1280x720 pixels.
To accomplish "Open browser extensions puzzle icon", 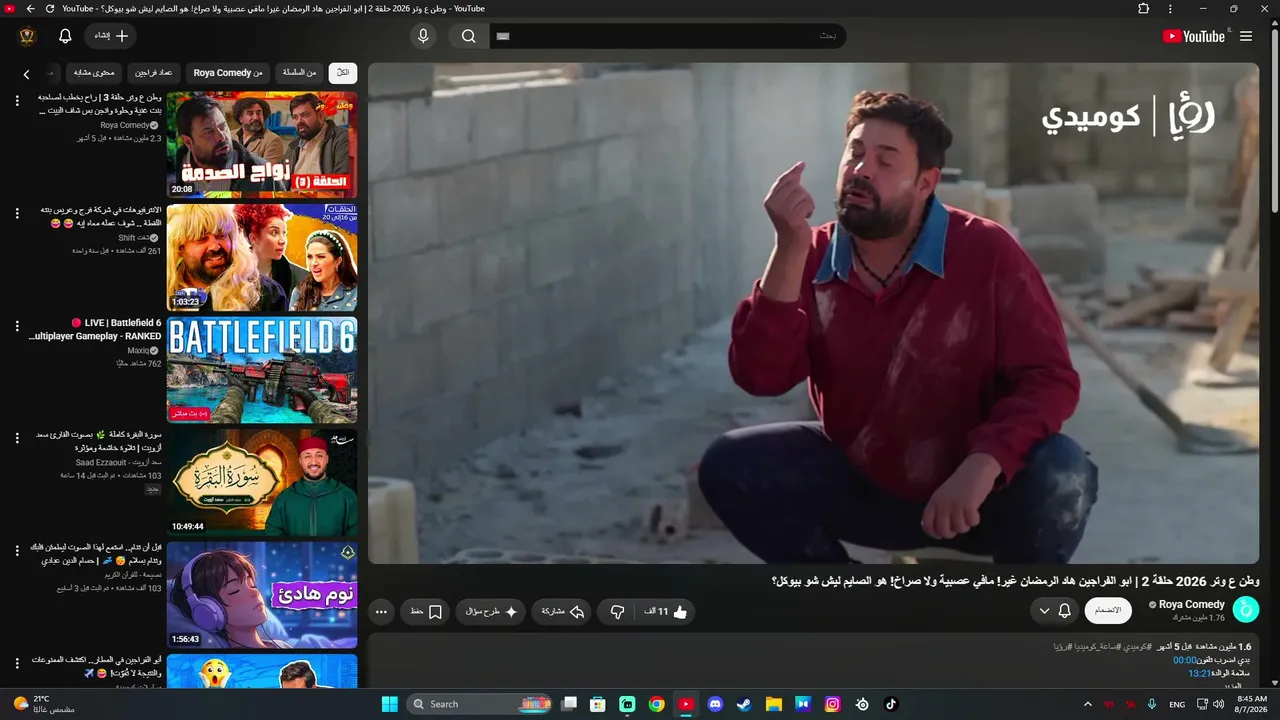I will (x=1144, y=9).
